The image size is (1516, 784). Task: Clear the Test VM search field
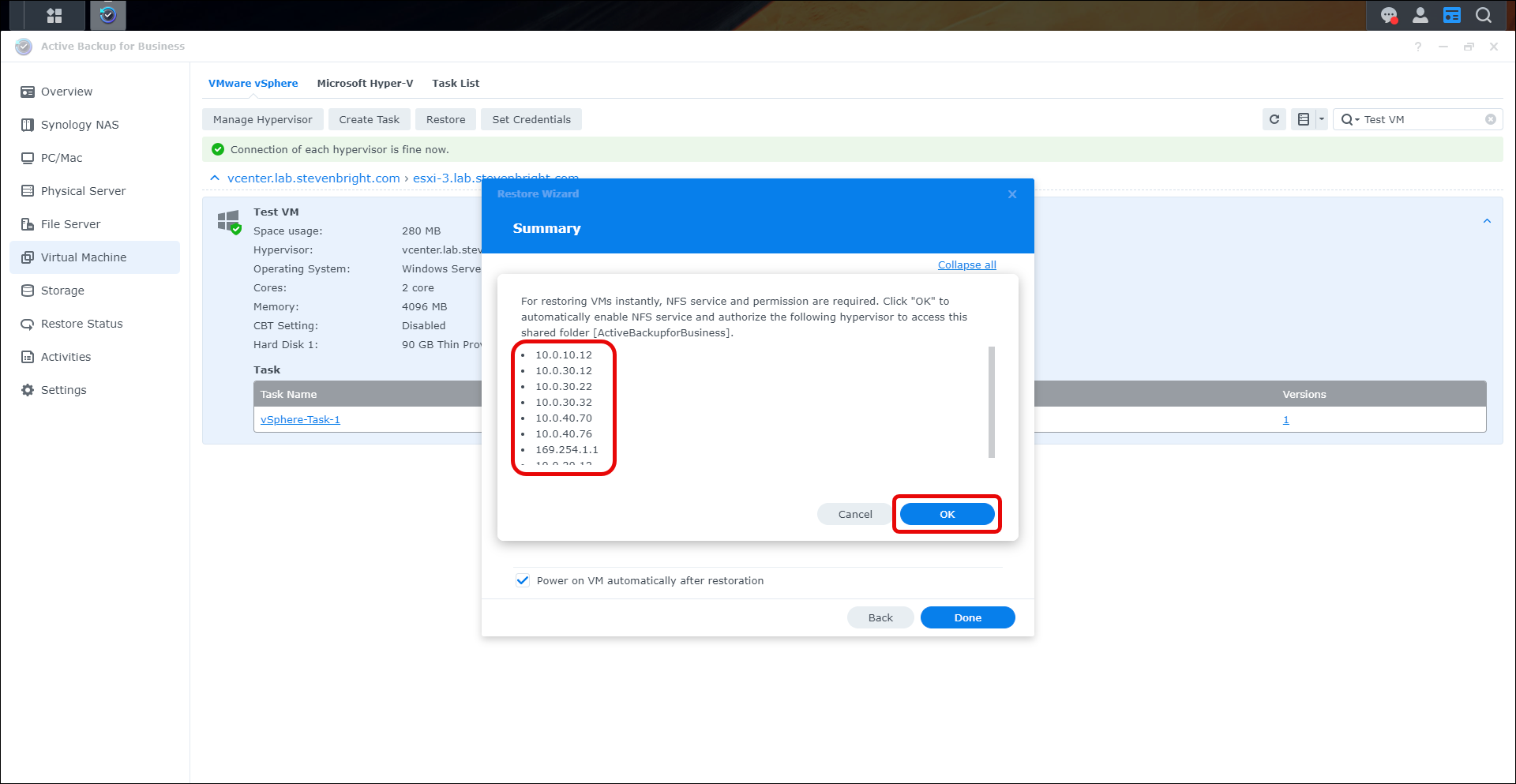(1490, 119)
